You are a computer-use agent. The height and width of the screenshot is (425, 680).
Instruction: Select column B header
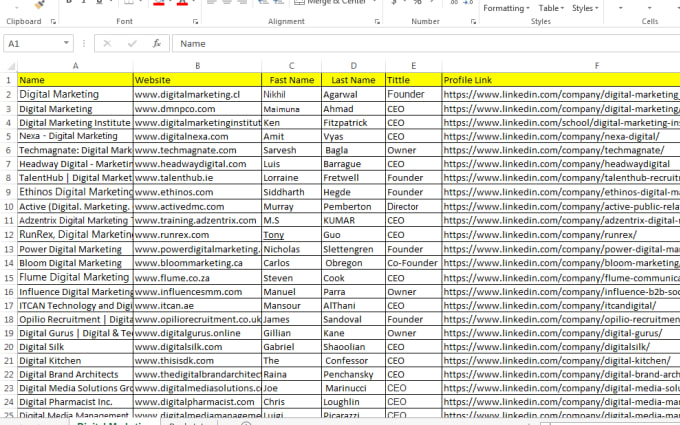click(x=197, y=66)
